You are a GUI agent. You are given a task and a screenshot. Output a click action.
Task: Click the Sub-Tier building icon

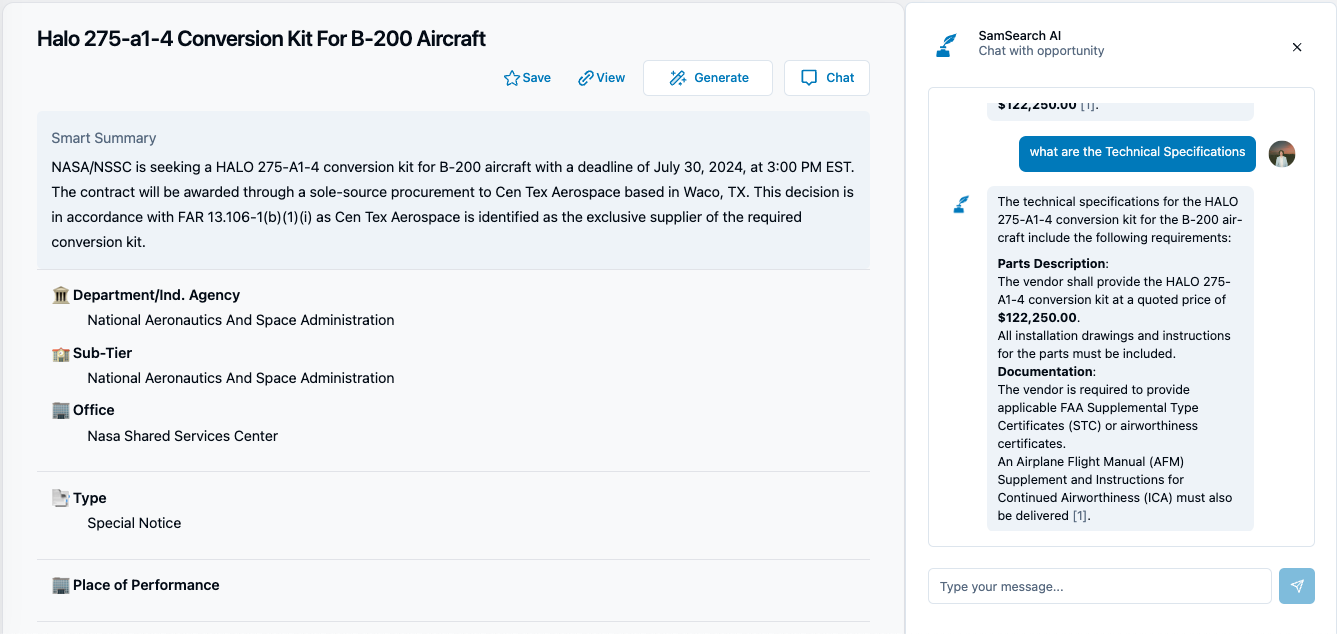(x=61, y=353)
